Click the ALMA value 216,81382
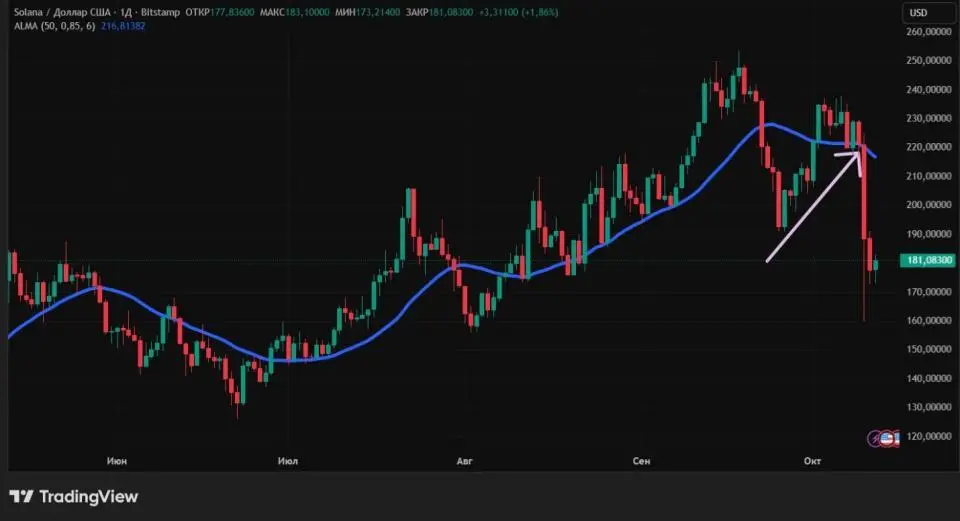Screen dimensions: 960x521 click(122, 25)
